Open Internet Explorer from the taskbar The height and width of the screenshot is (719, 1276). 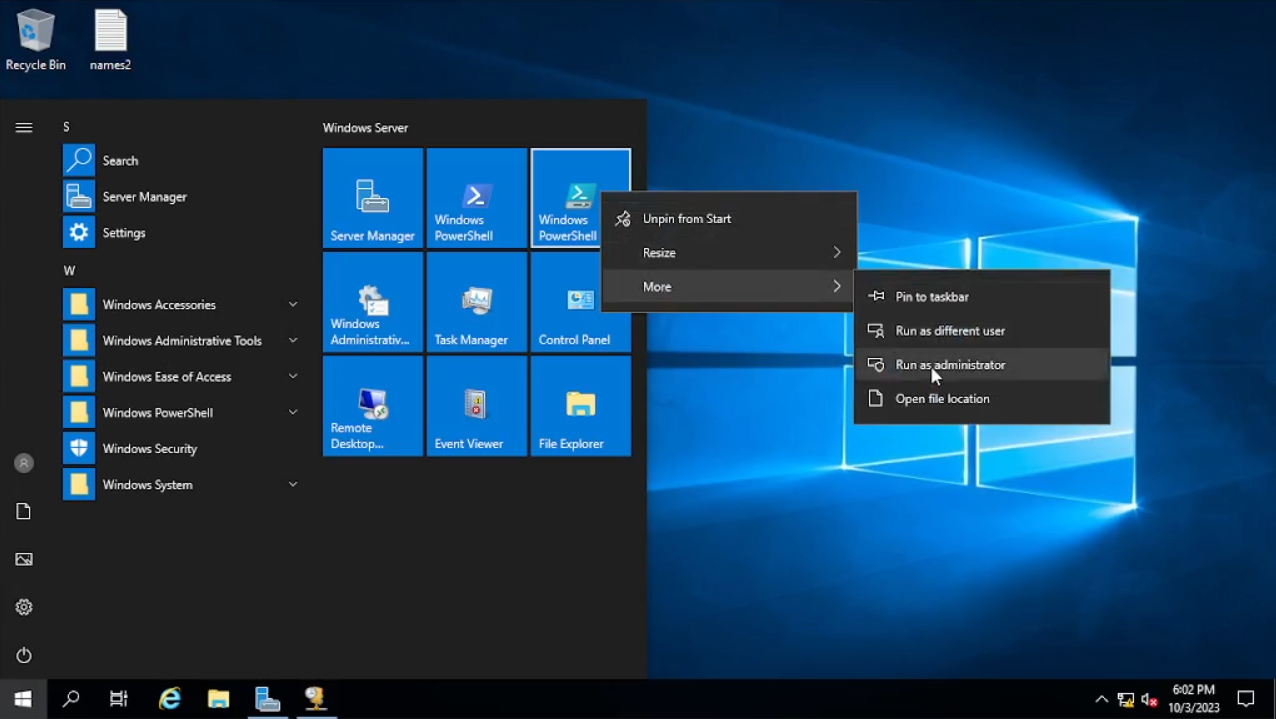(170, 699)
